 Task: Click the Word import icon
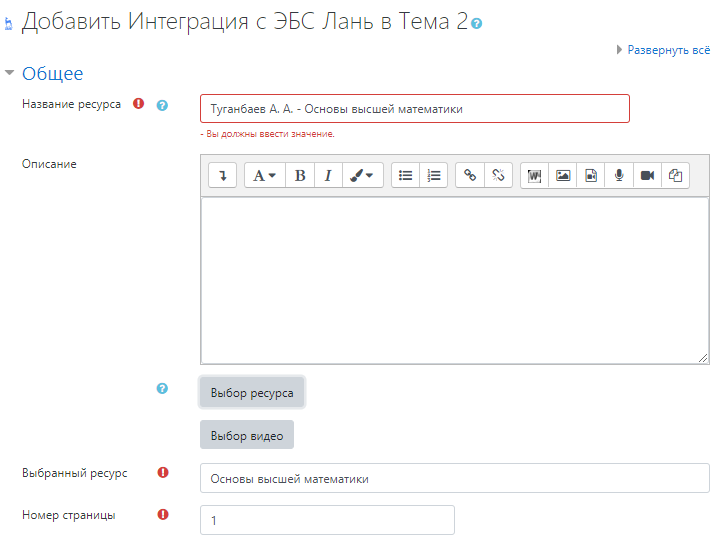[535, 175]
